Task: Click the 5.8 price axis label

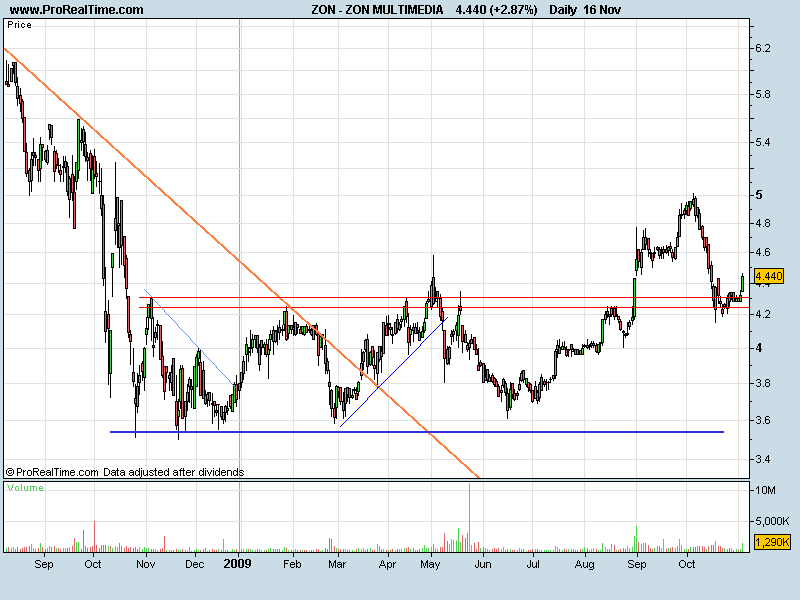Action: [x=763, y=94]
